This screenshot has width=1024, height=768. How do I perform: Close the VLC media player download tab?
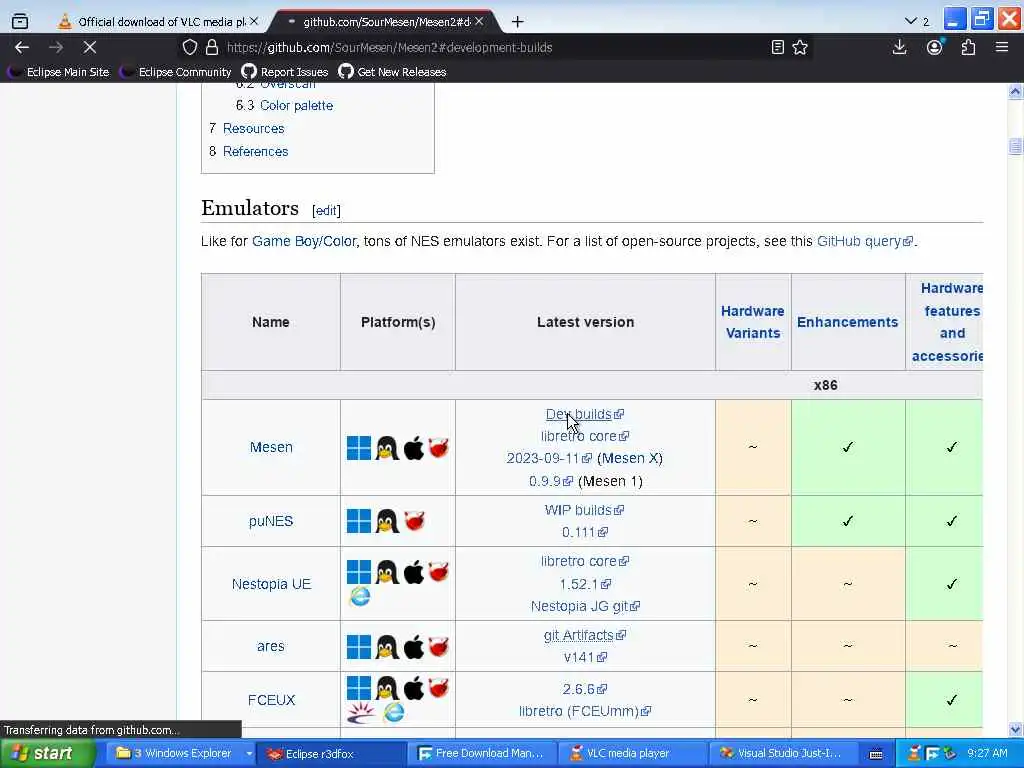pos(254,22)
